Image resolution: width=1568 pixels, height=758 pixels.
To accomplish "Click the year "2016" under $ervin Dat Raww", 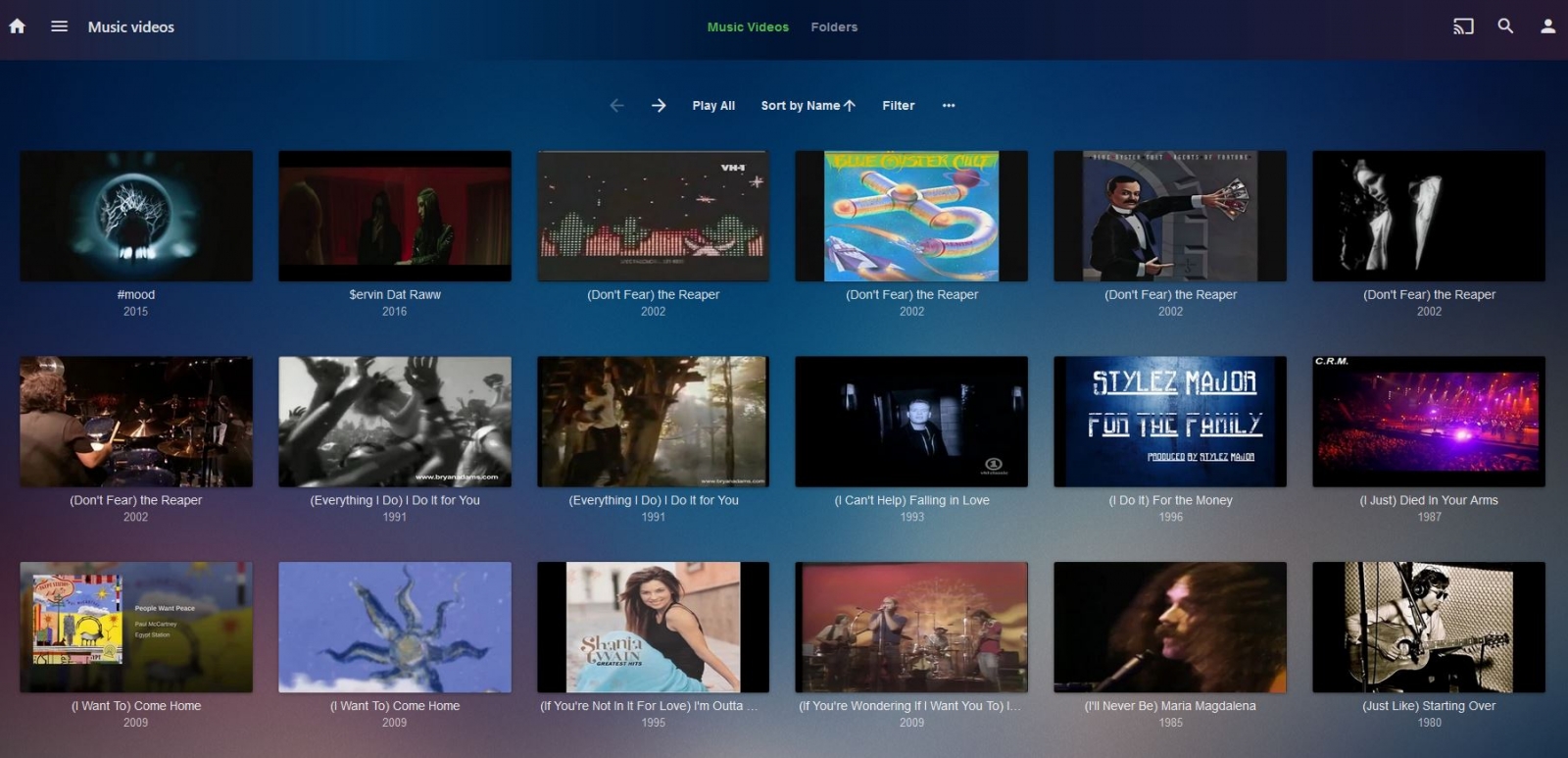I will pyautogui.click(x=395, y=312).
